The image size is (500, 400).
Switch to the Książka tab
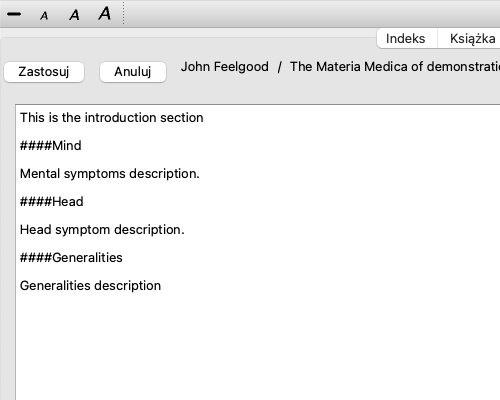pos(472,39)
